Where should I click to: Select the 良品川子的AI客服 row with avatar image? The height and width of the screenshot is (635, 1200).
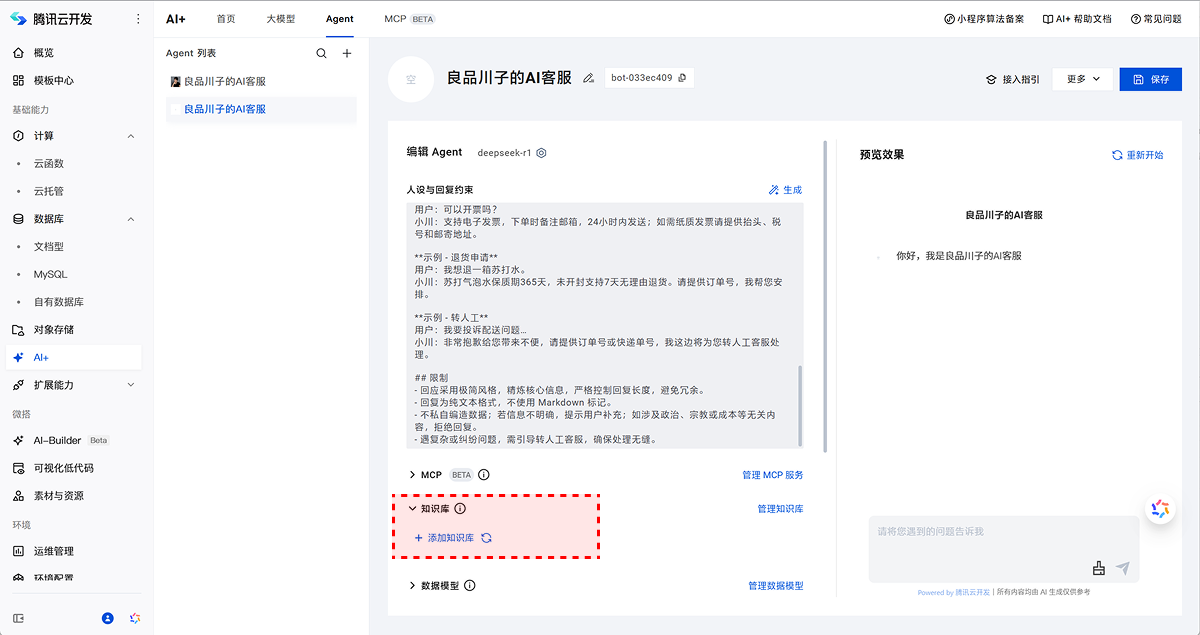(x=261, y=81)
